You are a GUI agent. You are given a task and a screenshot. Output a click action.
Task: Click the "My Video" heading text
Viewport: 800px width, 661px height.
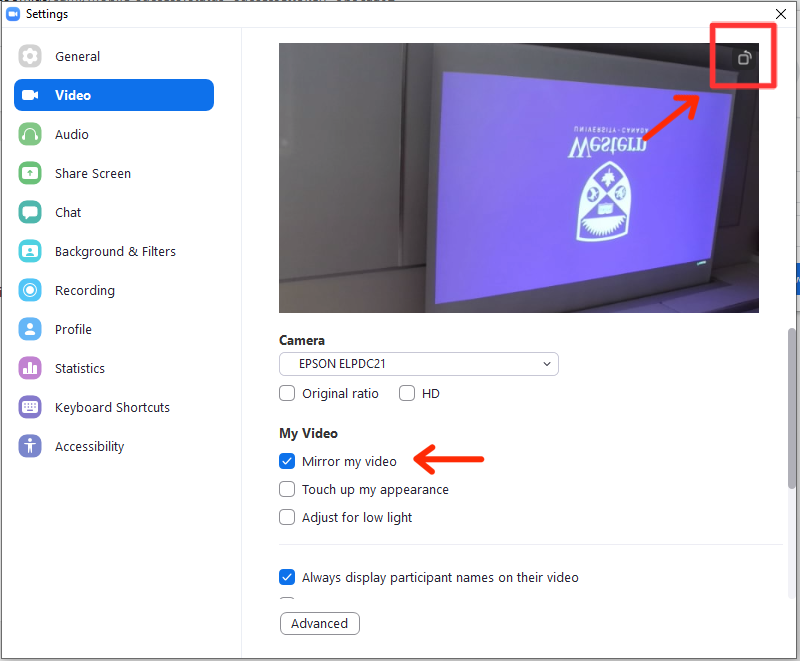click(x=308, y=433)
